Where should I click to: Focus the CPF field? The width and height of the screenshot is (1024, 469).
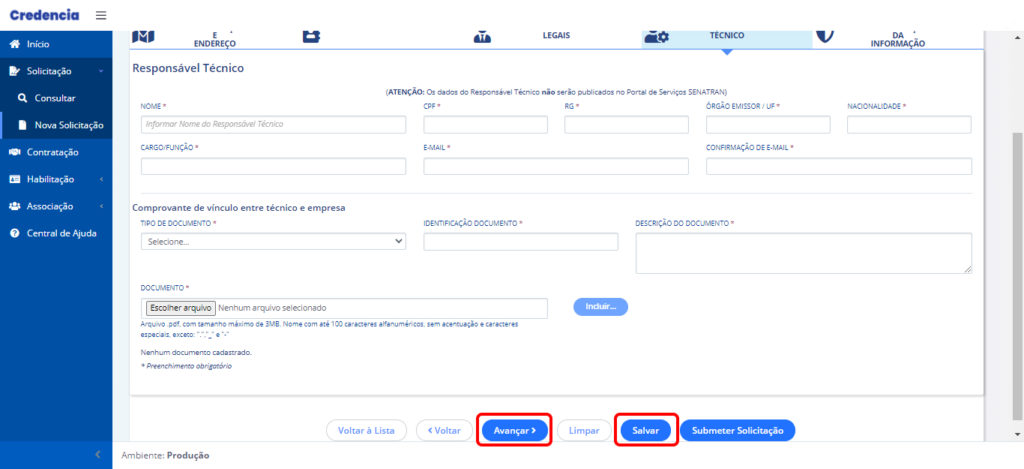pos(485,124)
